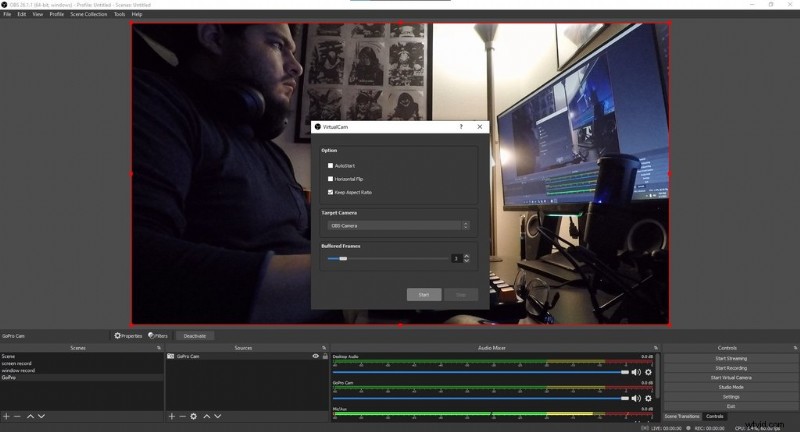800x432 pixels.
Task: Open the File menu
Action: coord(7,14)
